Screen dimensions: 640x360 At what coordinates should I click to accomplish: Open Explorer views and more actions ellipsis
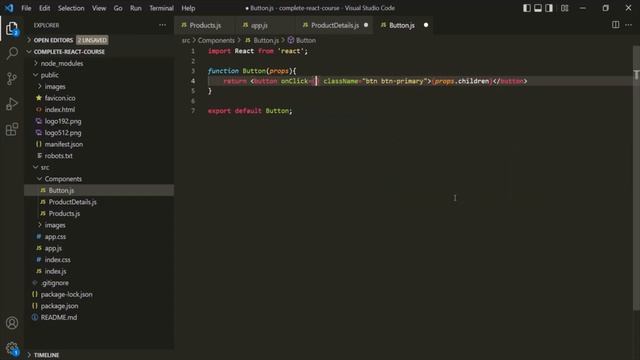pos(162,25)
